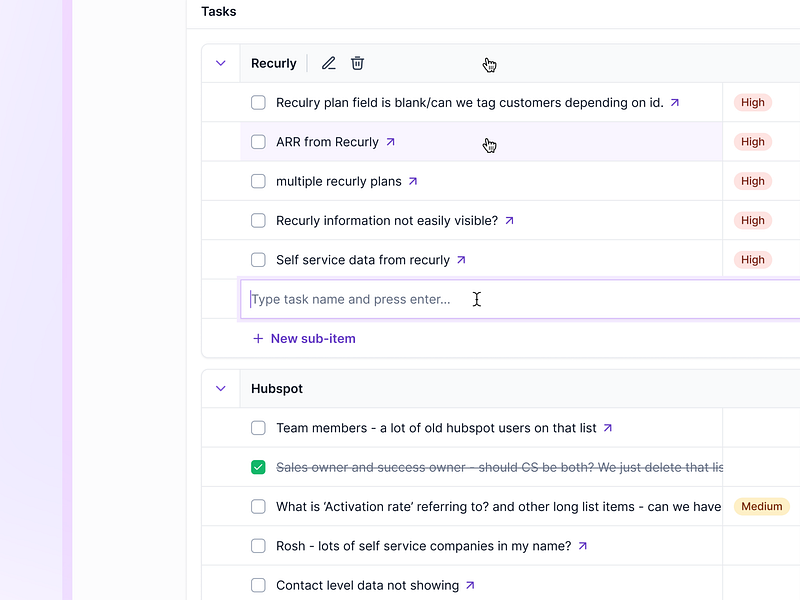This screenshot has height=600, width=800.
Task: Open 'Recurly information not easily visible?' via its arrow icon
Action: click(509, 220)
